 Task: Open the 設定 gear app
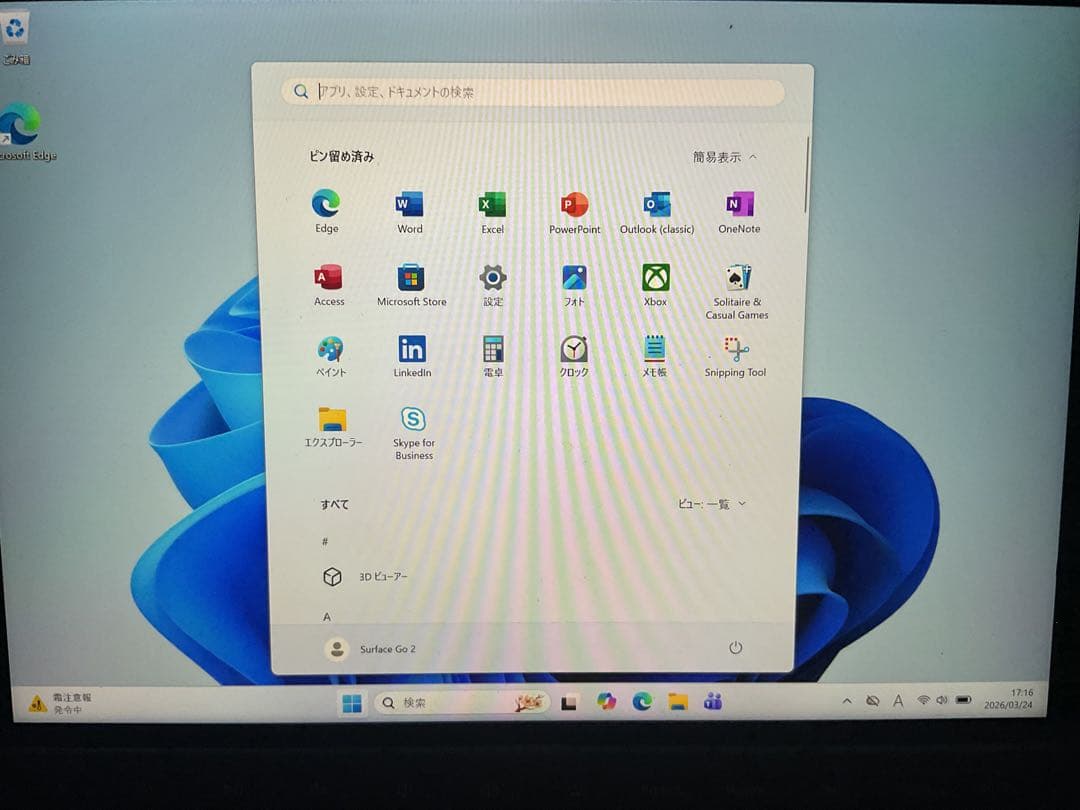(x=492, y=285)
